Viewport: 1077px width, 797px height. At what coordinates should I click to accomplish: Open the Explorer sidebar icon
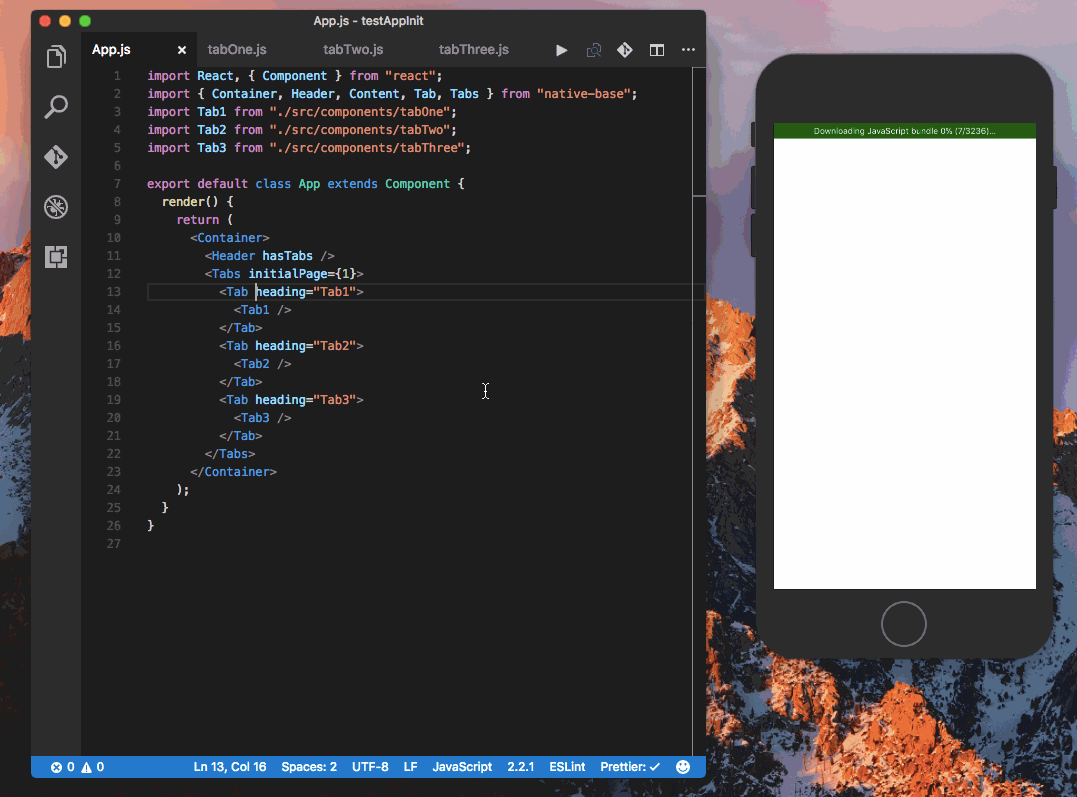(x=55, y=57)
